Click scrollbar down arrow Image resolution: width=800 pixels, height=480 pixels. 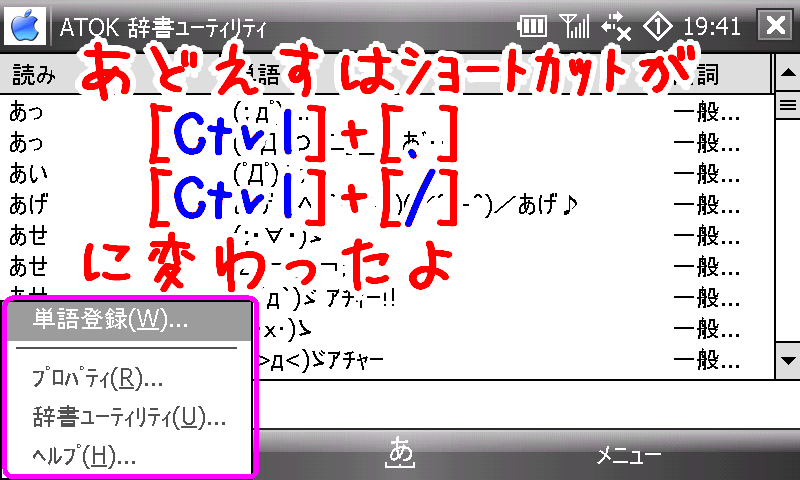[x=788, y=361]
